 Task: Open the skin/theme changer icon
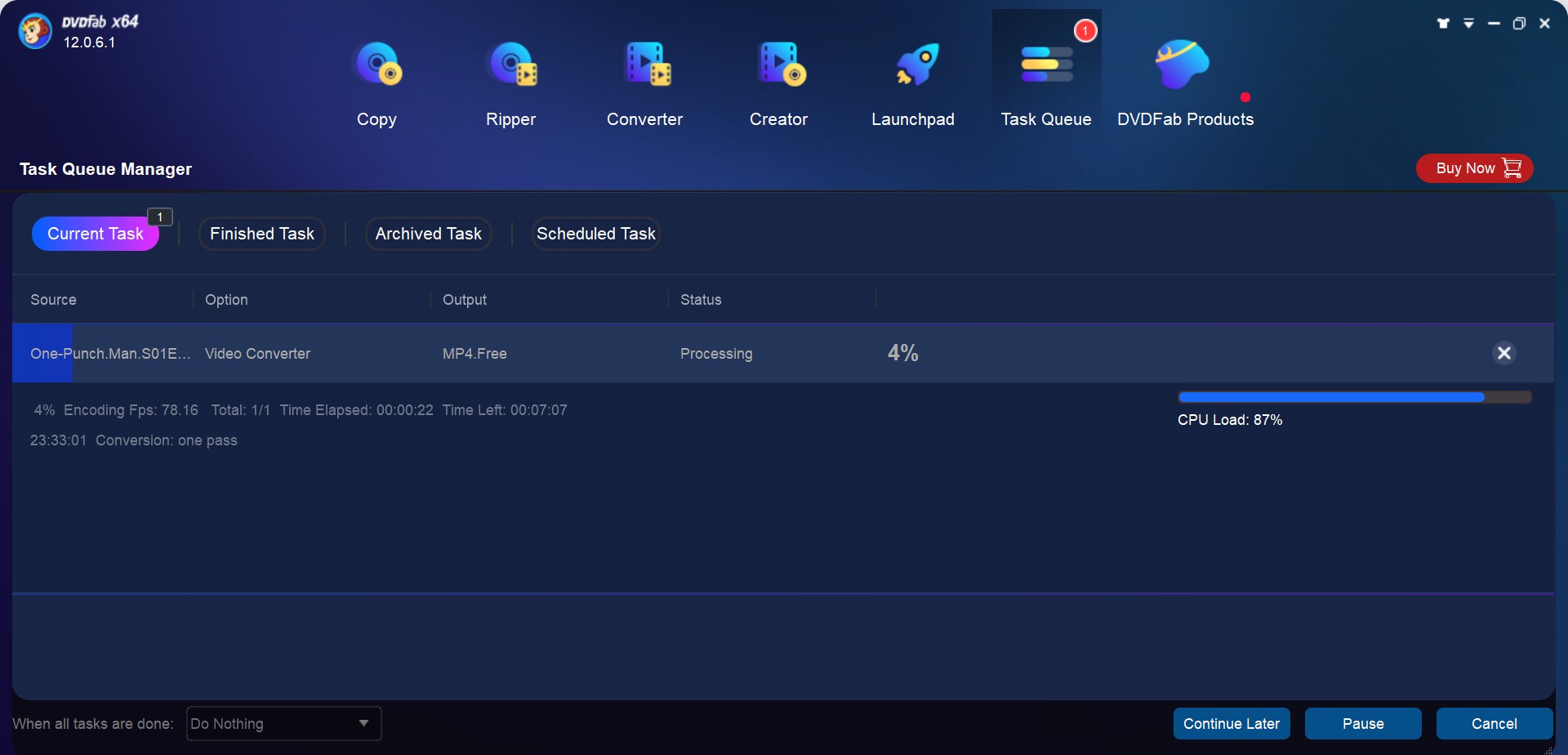point(1443,23)
